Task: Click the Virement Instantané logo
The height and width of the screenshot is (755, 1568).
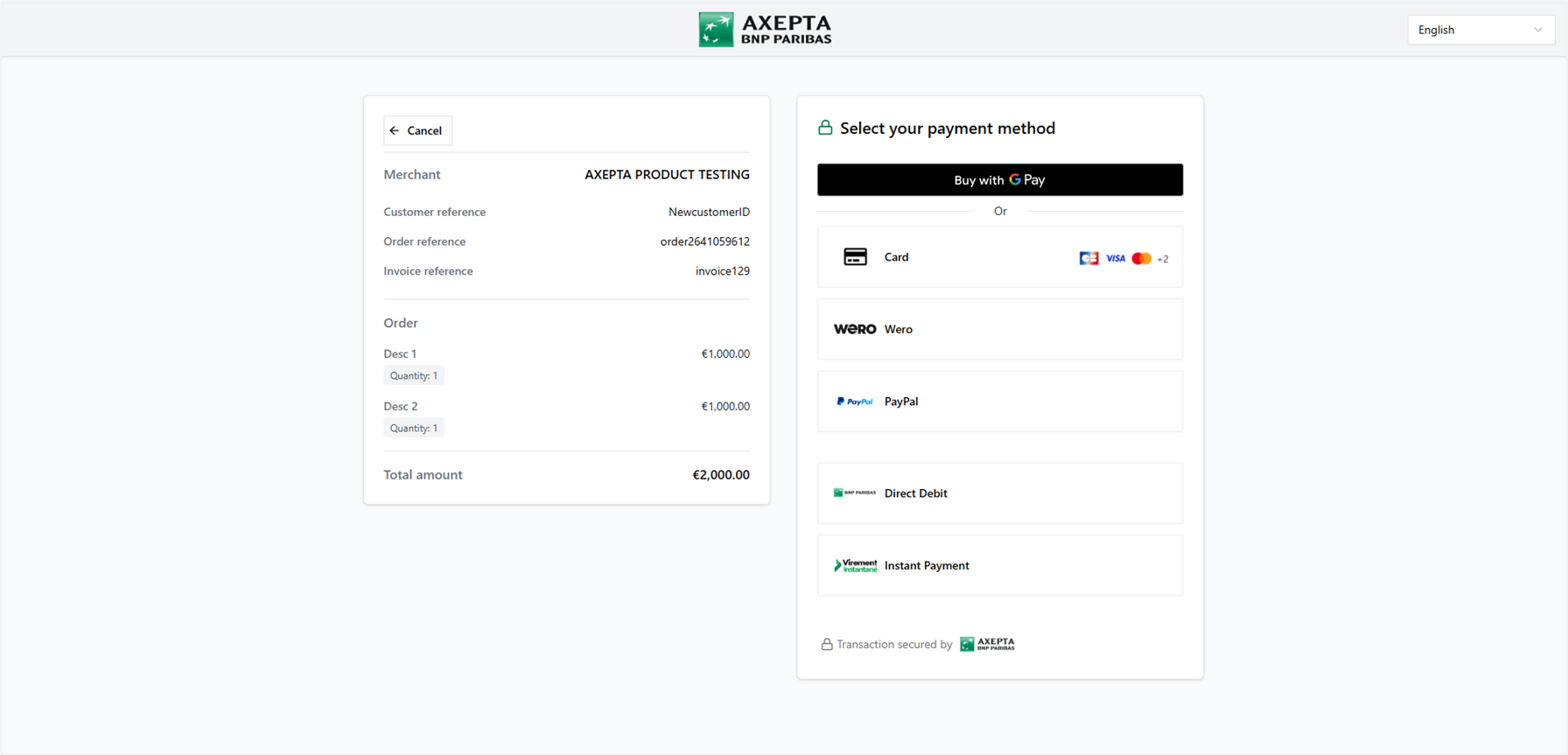Action: [x=854, y=566]
